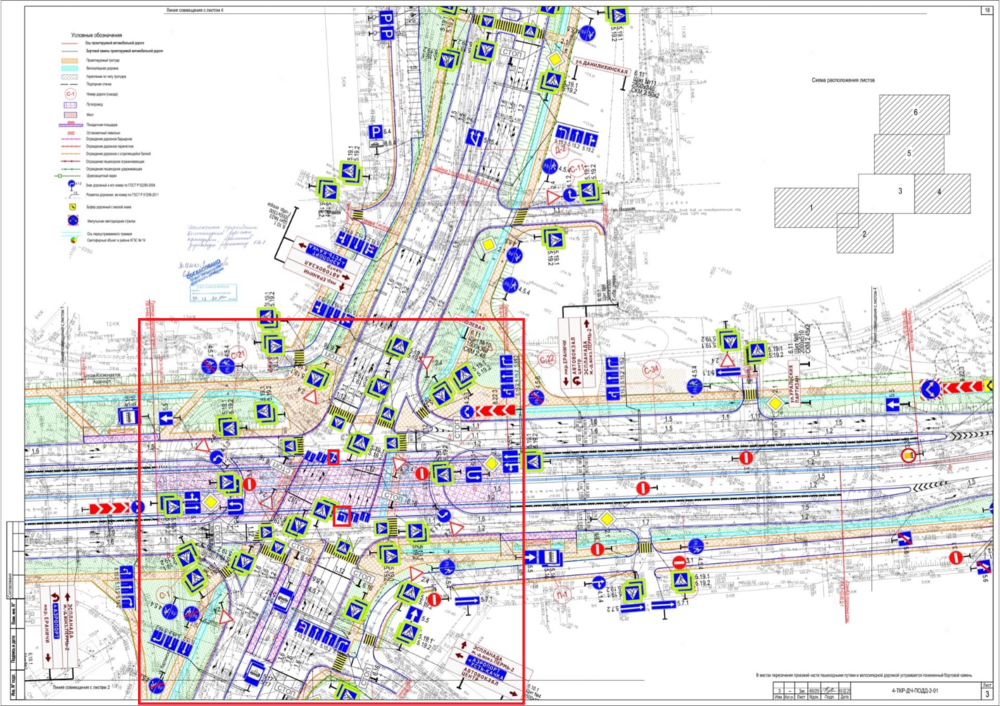Select page number 18 box
This screenshot has height=706, width=1000.
pyautogui.click(x=988, y=10)
